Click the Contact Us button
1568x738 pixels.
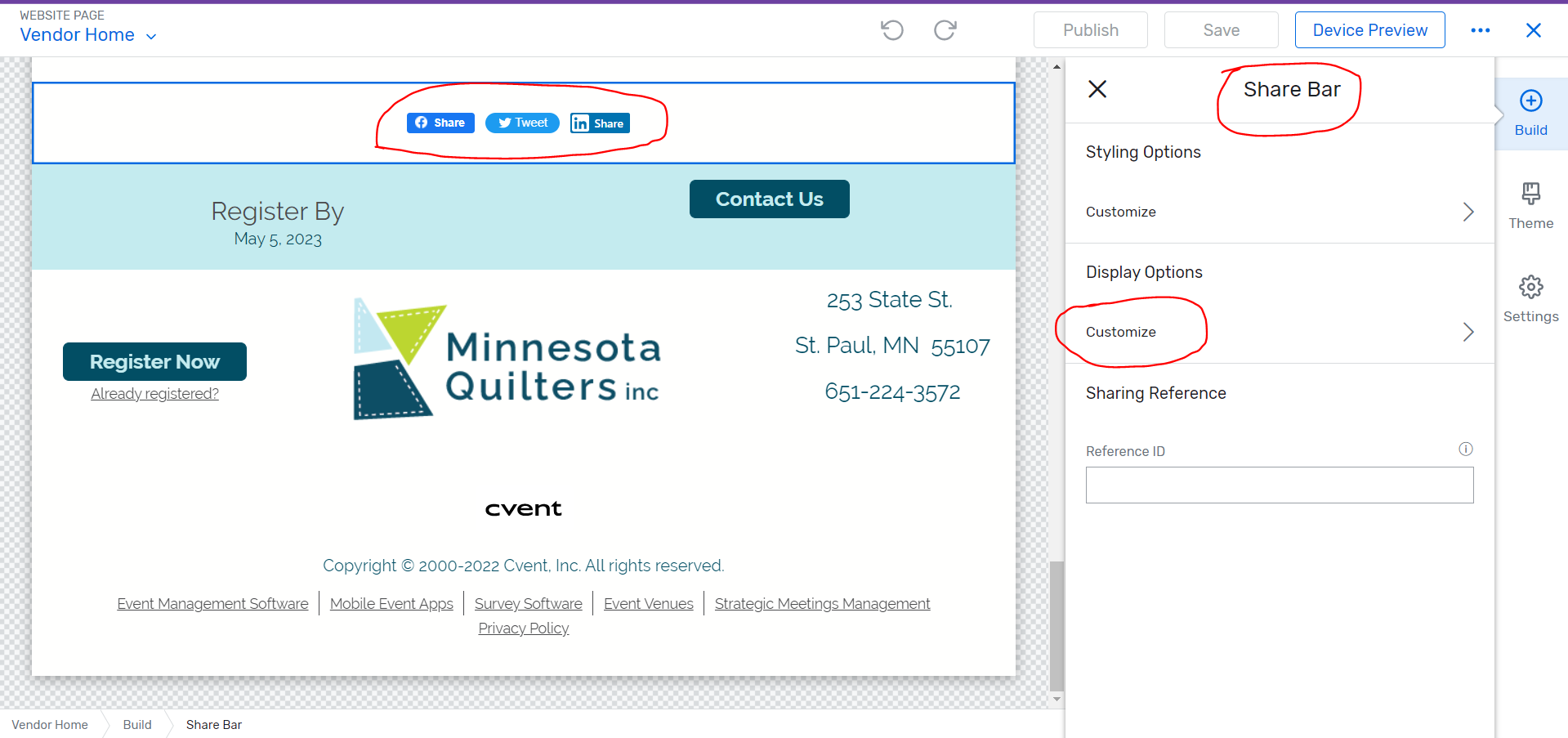[770, 199]
